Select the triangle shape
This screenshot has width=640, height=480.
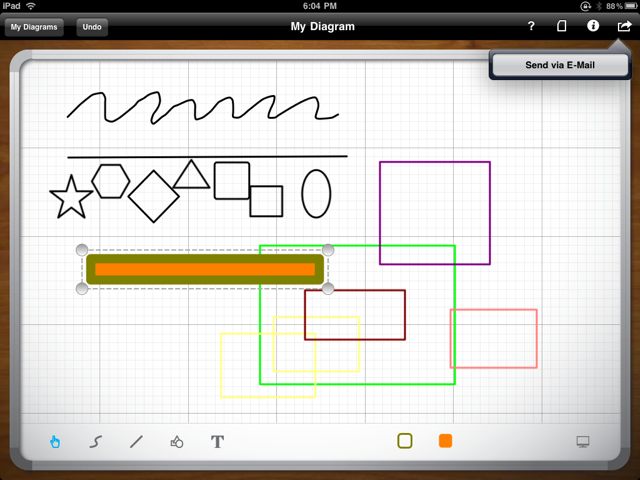(191, 175)
